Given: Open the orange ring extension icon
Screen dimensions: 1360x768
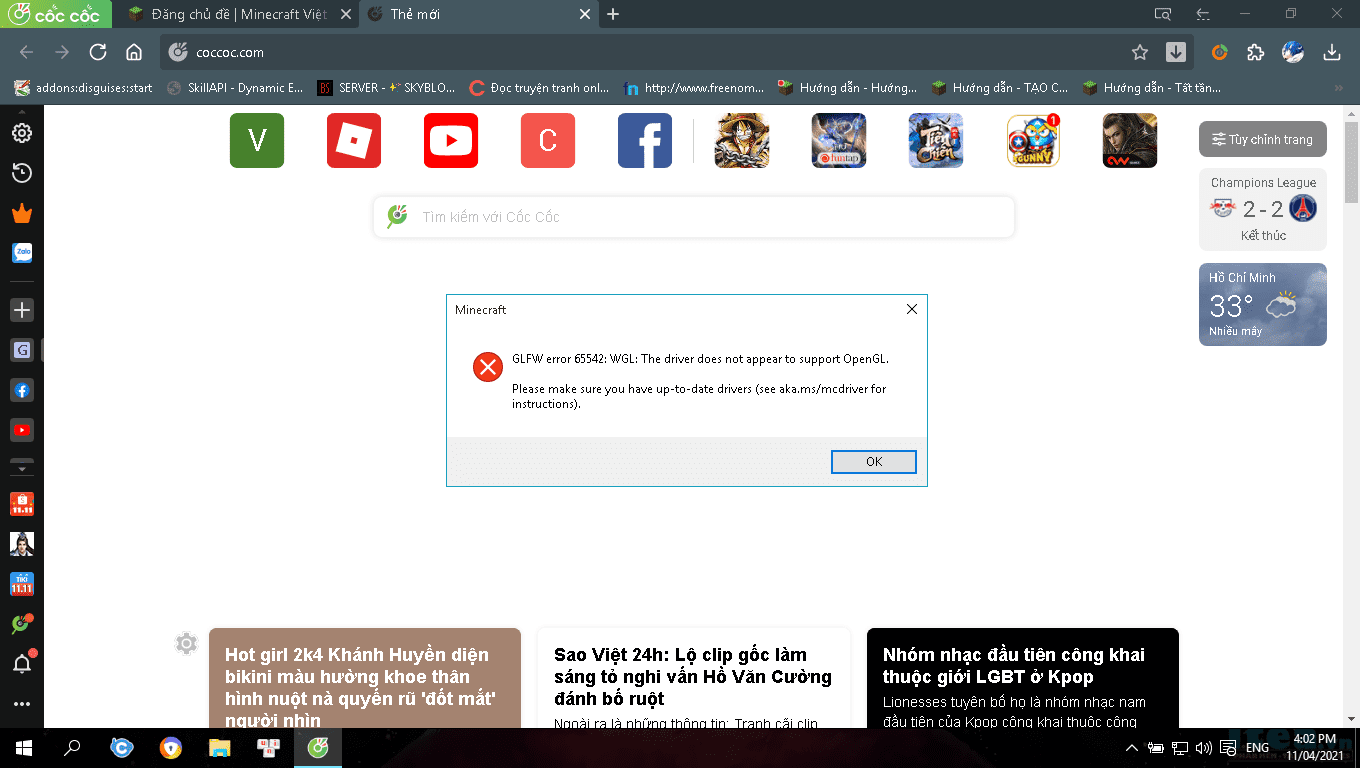Looking at the screenshot, I should coord(1220,52).
